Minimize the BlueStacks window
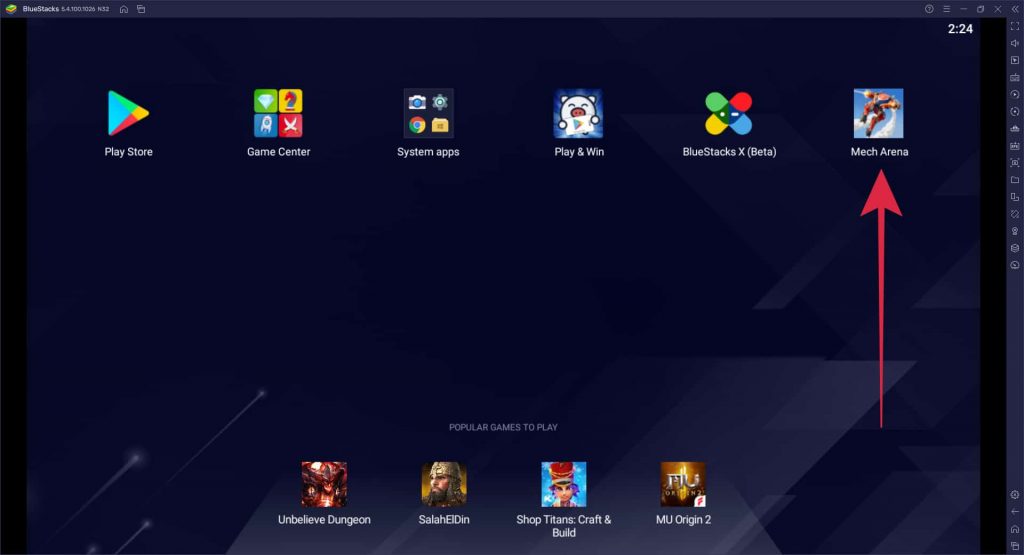Viewport: 1024px width, 555px height. [963, 9]
